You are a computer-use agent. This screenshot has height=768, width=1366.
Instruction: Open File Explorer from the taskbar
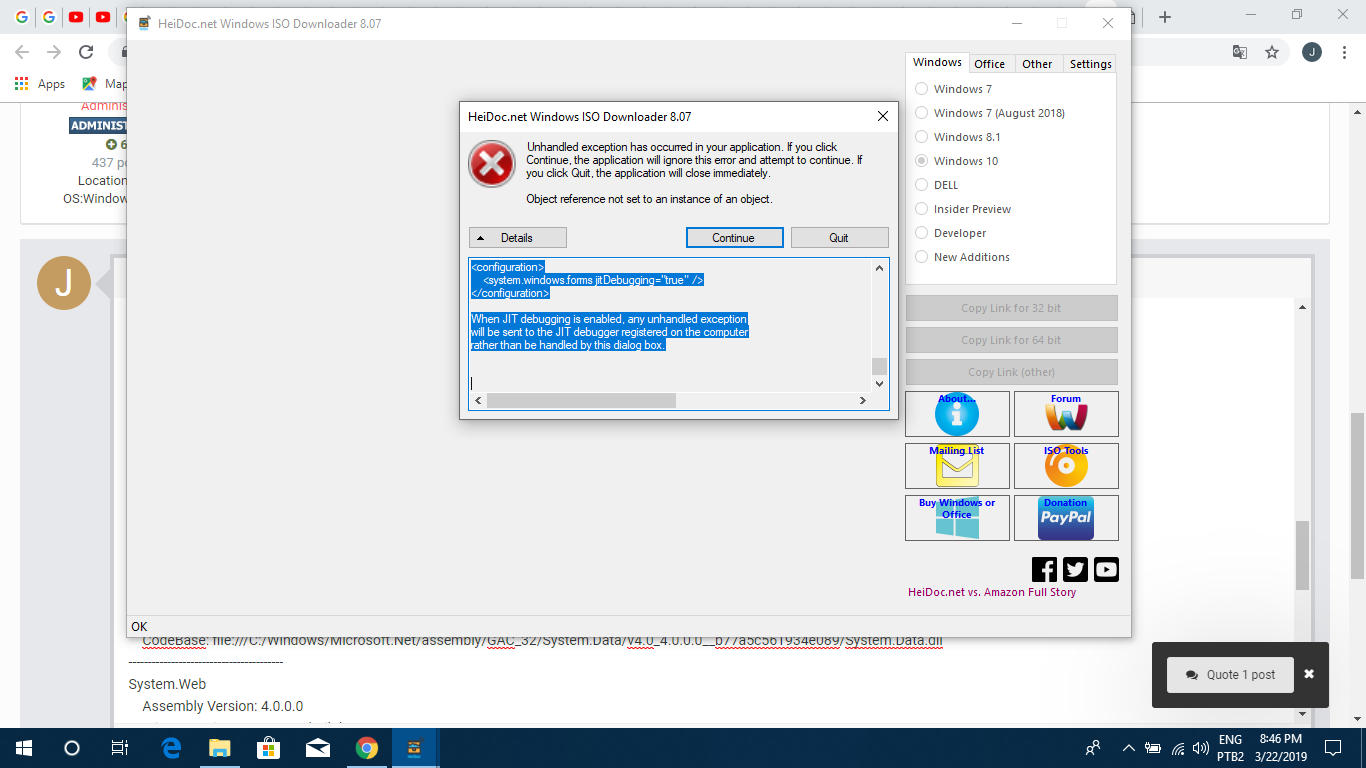pos(220,748)
